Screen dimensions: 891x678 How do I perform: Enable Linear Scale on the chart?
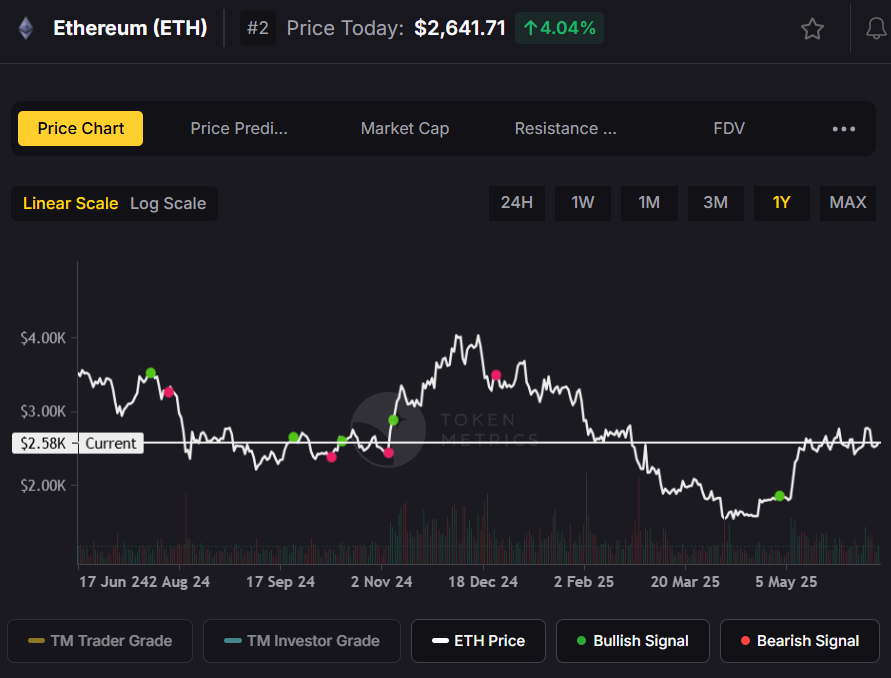tap(70, 203)
